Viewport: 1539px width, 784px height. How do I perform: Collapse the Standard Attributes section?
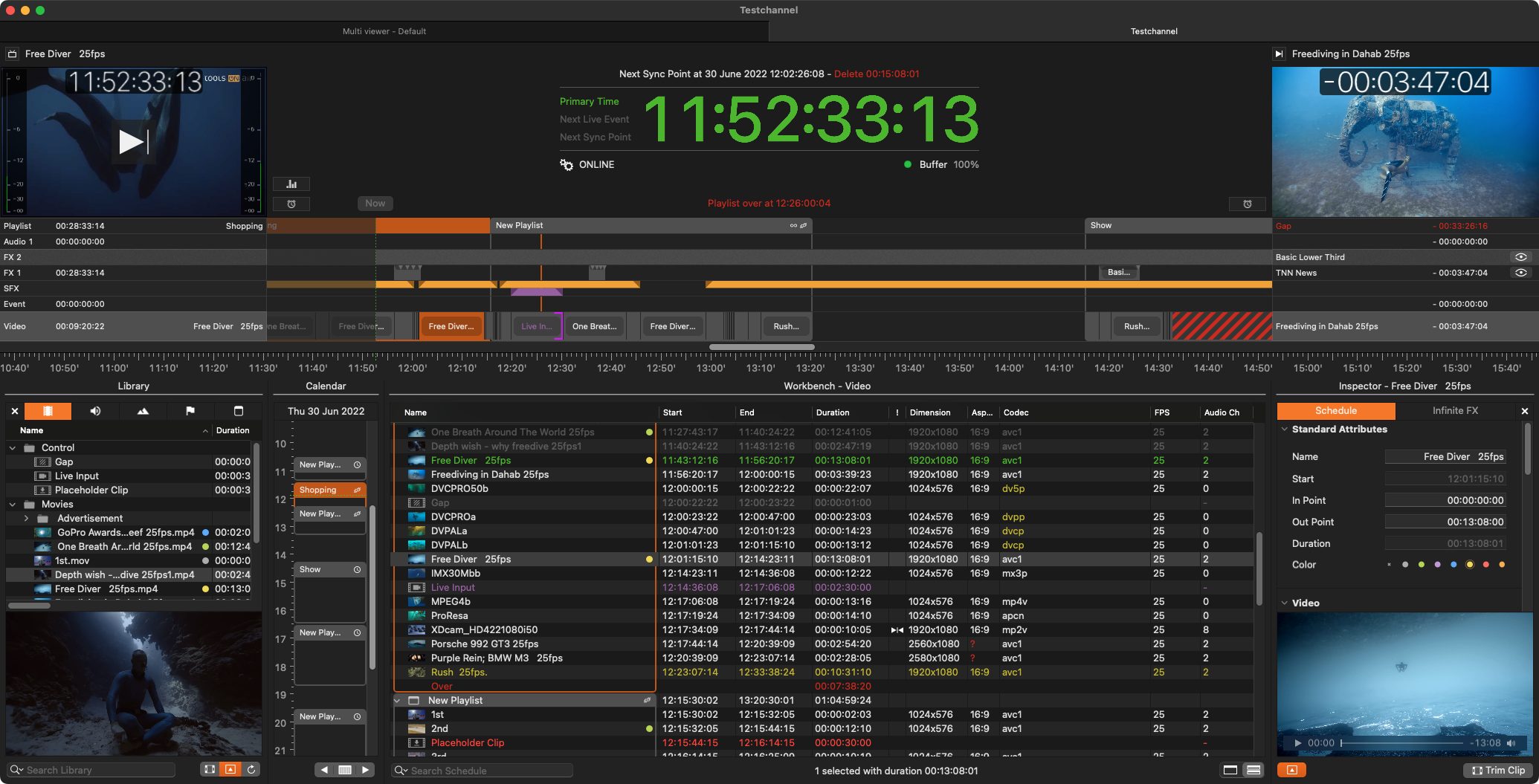point(1284,430)
